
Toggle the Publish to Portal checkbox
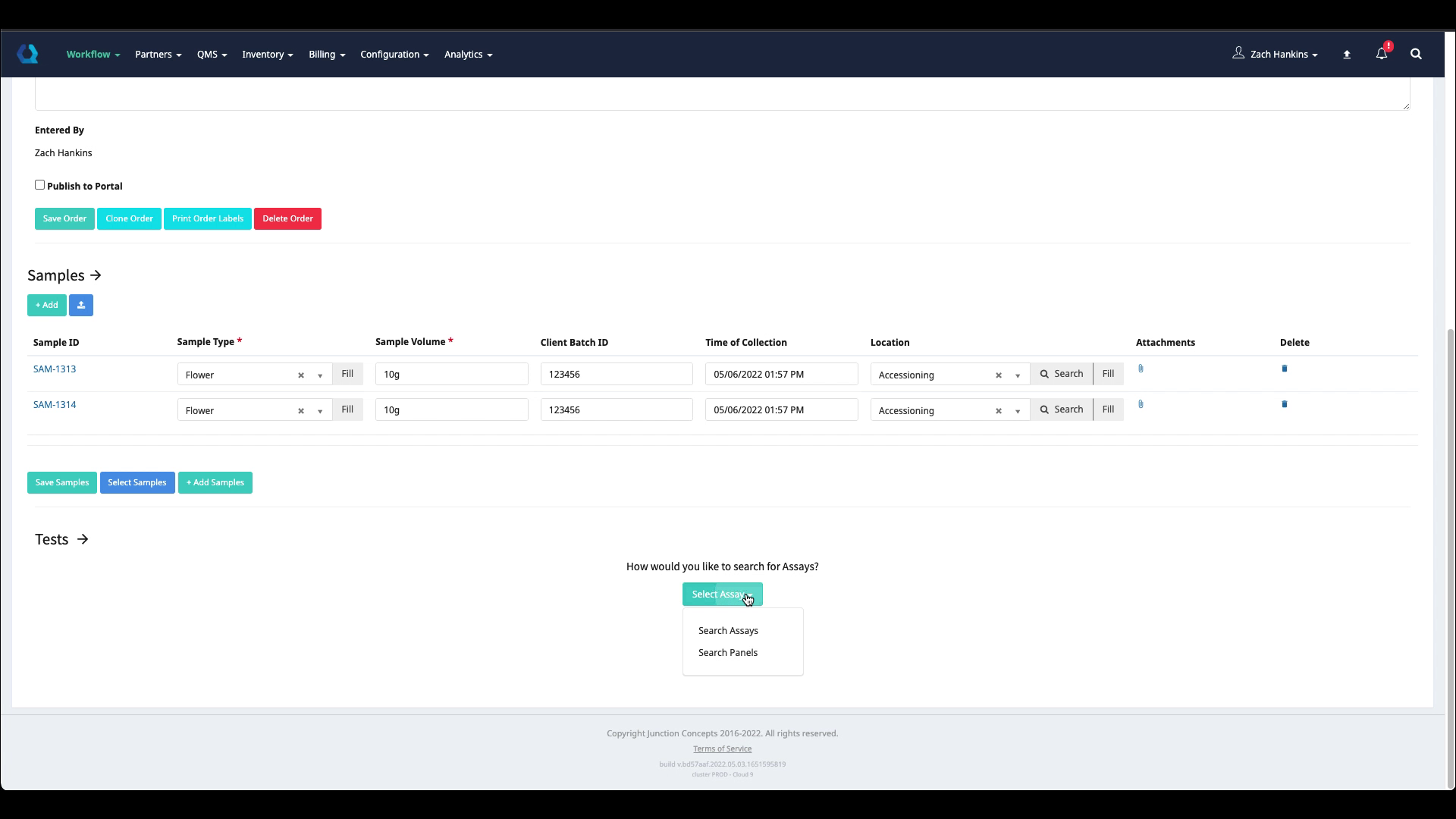40,185
